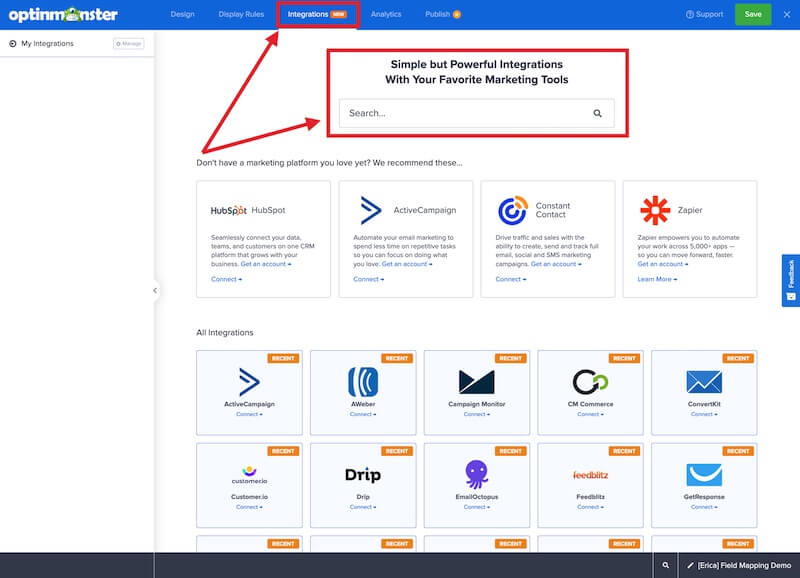Click Zapier Get an account link
Screen dimensions: 800x578
point(662,264)
